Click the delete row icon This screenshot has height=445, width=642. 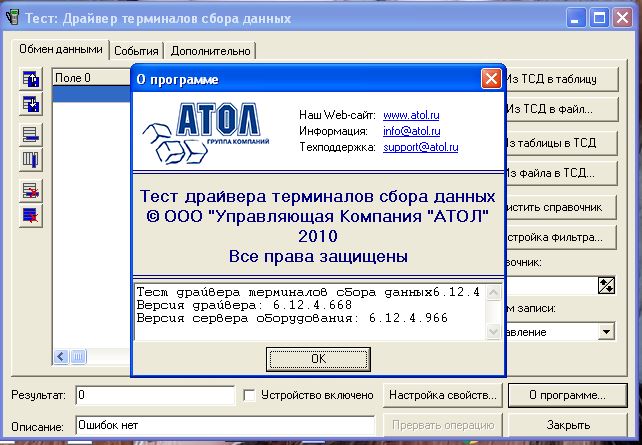pyautogui.click(x=31, y=189)
